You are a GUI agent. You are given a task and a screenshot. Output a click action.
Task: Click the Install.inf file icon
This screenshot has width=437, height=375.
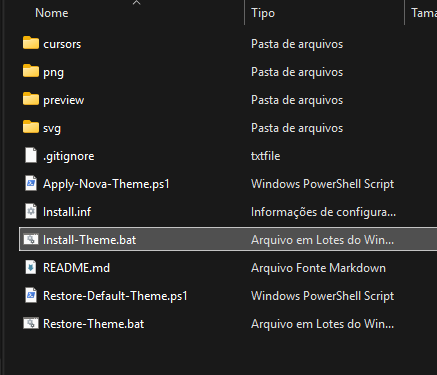[x=31, y=212]
